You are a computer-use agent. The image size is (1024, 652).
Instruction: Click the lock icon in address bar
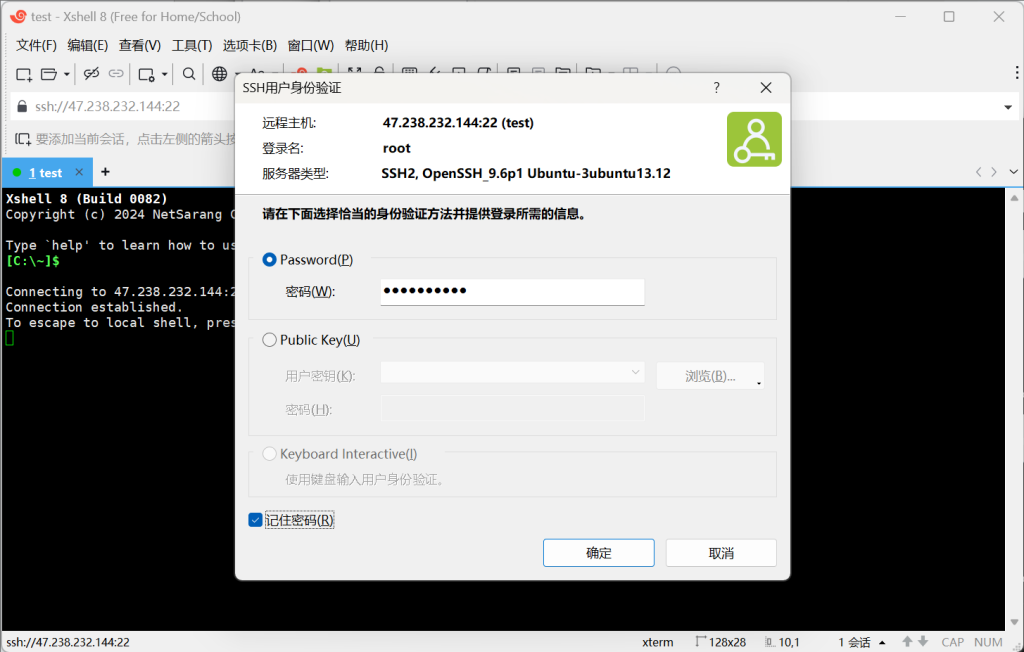tap(22, 106)
